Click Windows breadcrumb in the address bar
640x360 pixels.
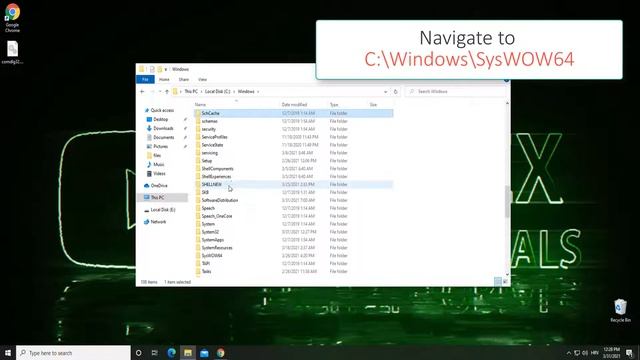[246, 91]
